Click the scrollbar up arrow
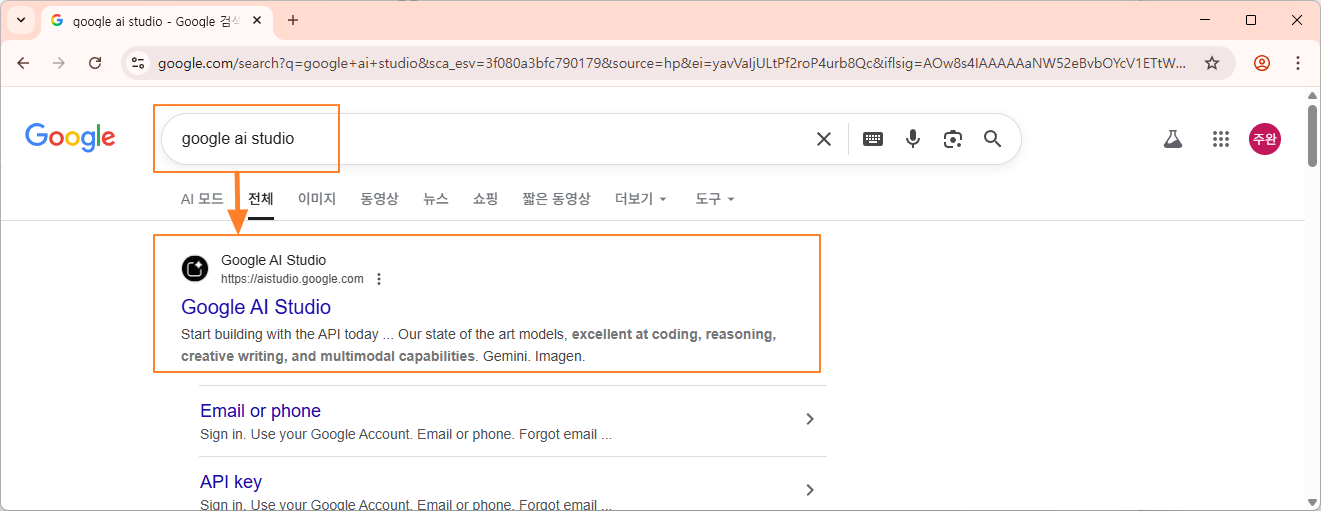Screen dimensions: 1321x511 tap(1313, 94)
